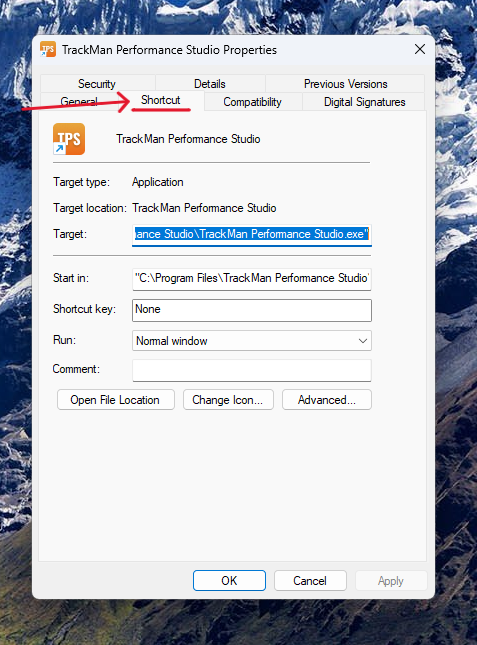Click the Target type label
The height and width of the screenshot is (645, 477).
[x=81, y=182]
